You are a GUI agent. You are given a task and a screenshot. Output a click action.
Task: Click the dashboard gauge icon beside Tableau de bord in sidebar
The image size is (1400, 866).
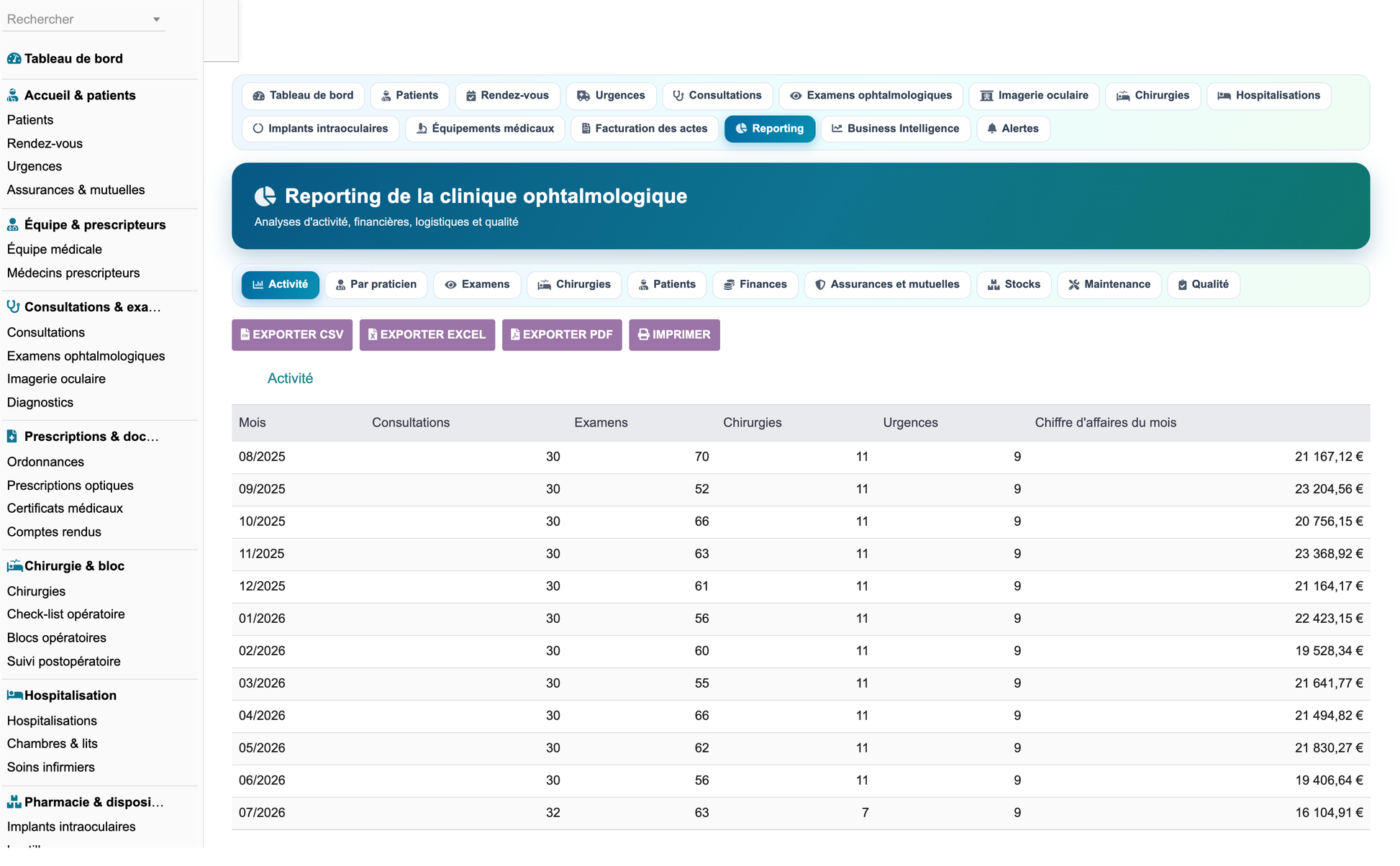14,58
